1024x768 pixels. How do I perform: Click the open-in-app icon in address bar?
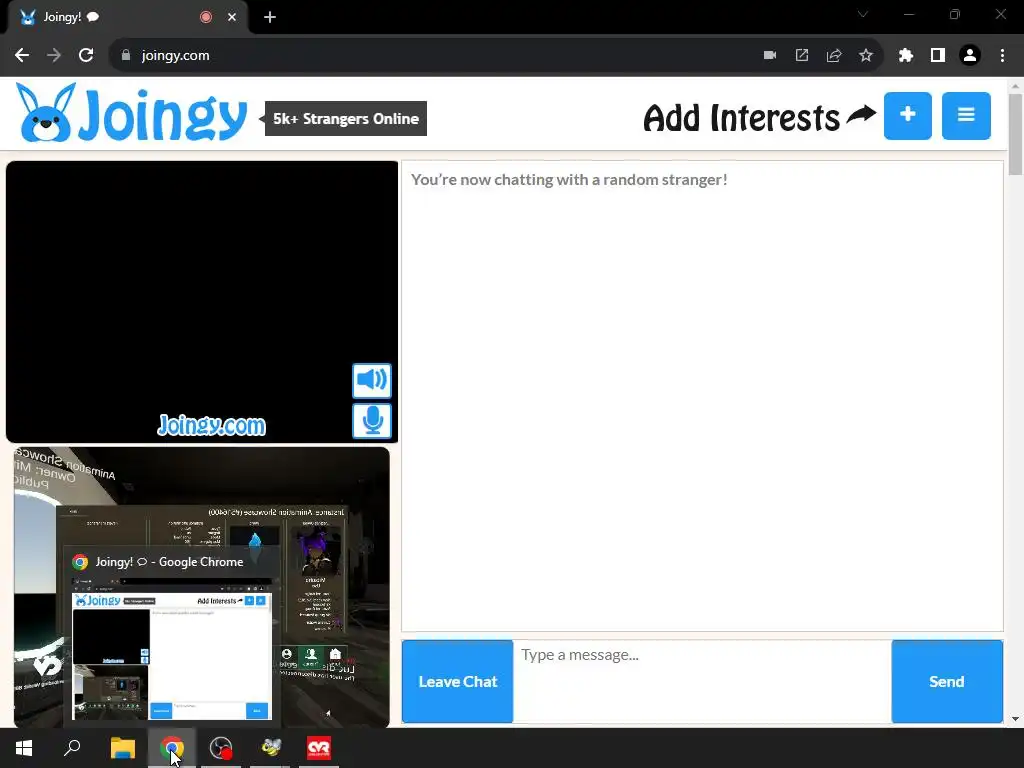[x=802, y=56]
